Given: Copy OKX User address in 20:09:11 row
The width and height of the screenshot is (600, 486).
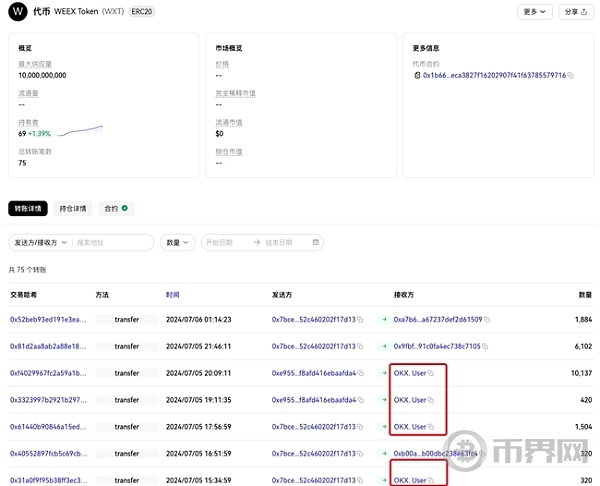Looking at the screenshot, I should click(430, 373).
